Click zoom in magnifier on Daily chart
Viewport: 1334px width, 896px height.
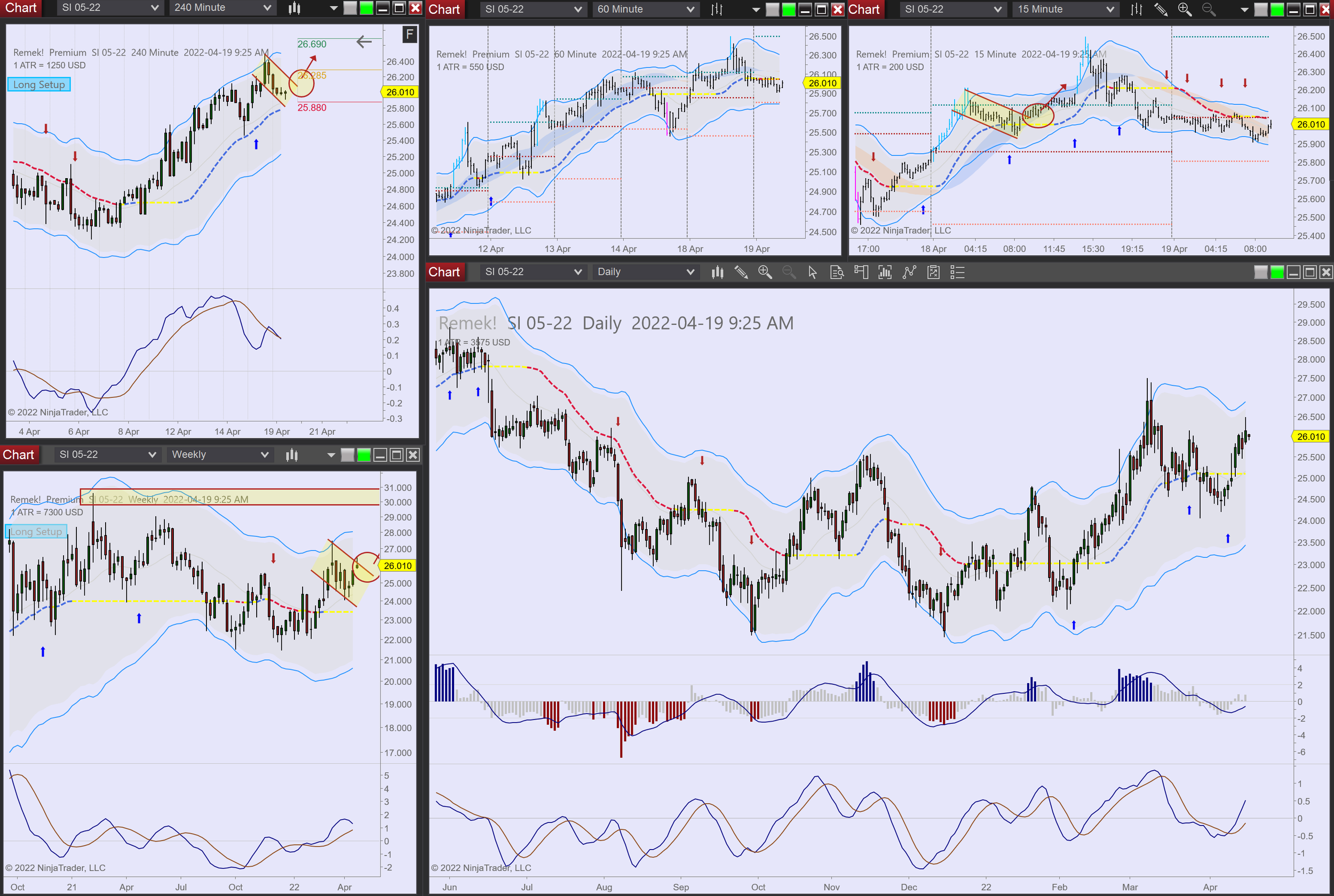tap(765, 272)
